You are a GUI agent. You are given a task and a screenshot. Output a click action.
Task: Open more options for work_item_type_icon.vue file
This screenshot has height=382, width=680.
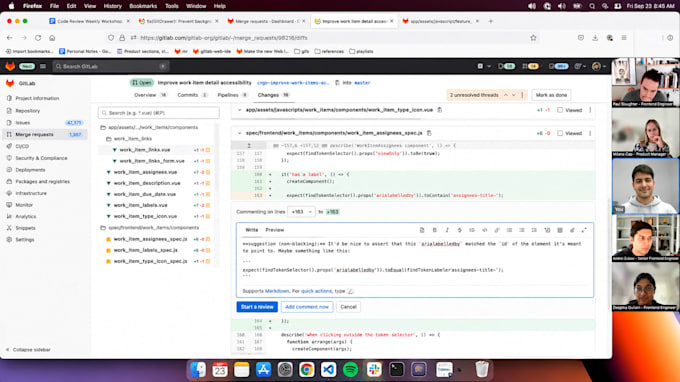(x=590, y=110)
